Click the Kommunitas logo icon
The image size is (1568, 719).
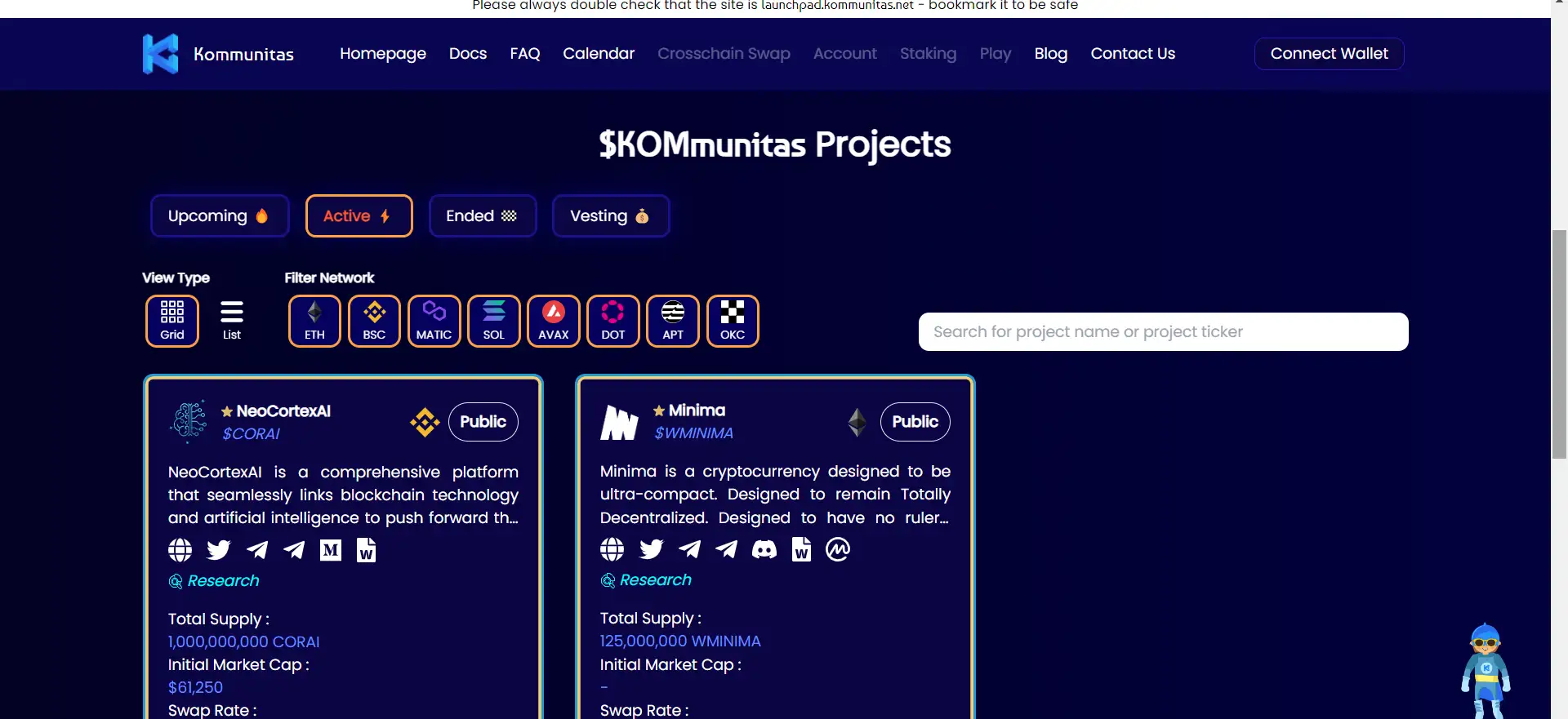pos(160,54)
